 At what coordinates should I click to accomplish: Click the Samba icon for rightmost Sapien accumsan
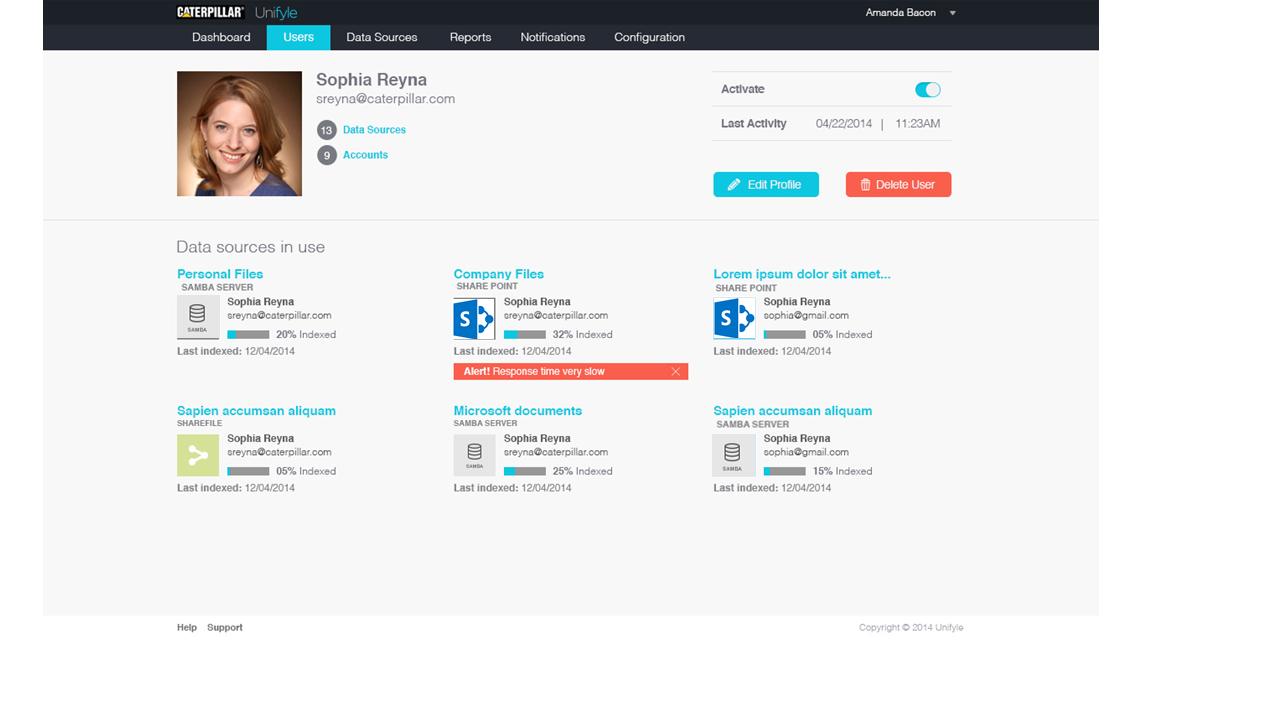731,454
